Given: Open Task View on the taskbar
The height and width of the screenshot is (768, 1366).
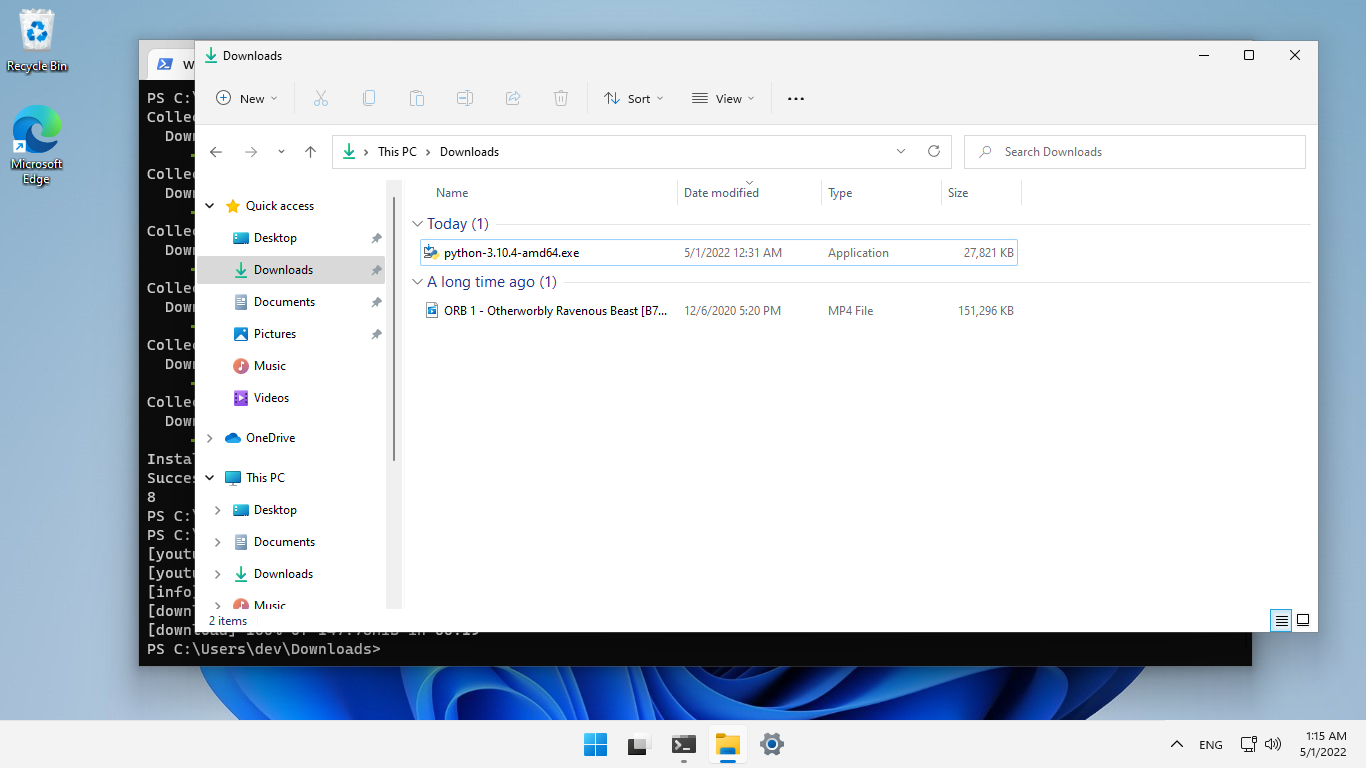Looking at the screenshot, I should (x=639, y=744).
